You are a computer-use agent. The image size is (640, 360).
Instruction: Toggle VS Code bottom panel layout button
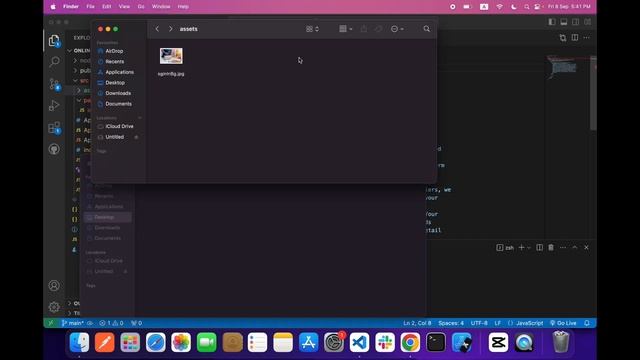(x=564, y=22)
